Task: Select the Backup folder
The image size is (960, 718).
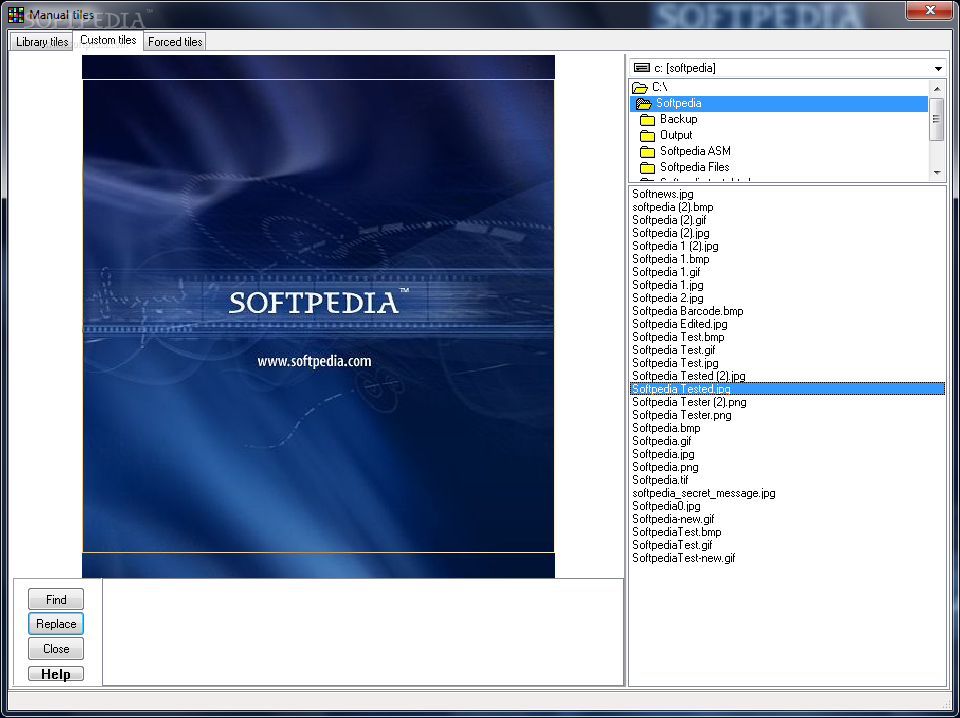Action: click(x=779, y=119)
